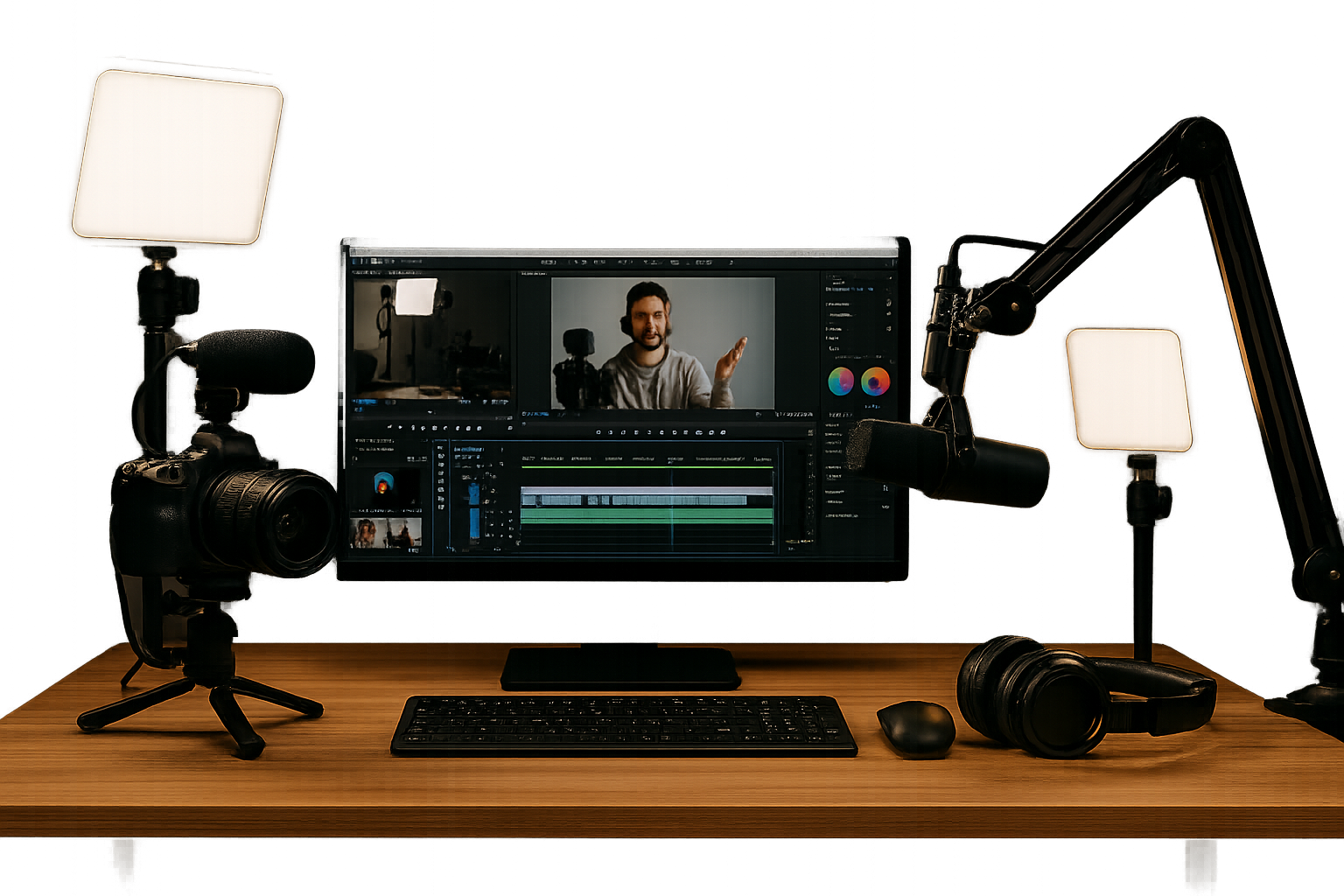Click the left color wheel in the color panel
The image size is (1344, 896).
pos(841,381)
